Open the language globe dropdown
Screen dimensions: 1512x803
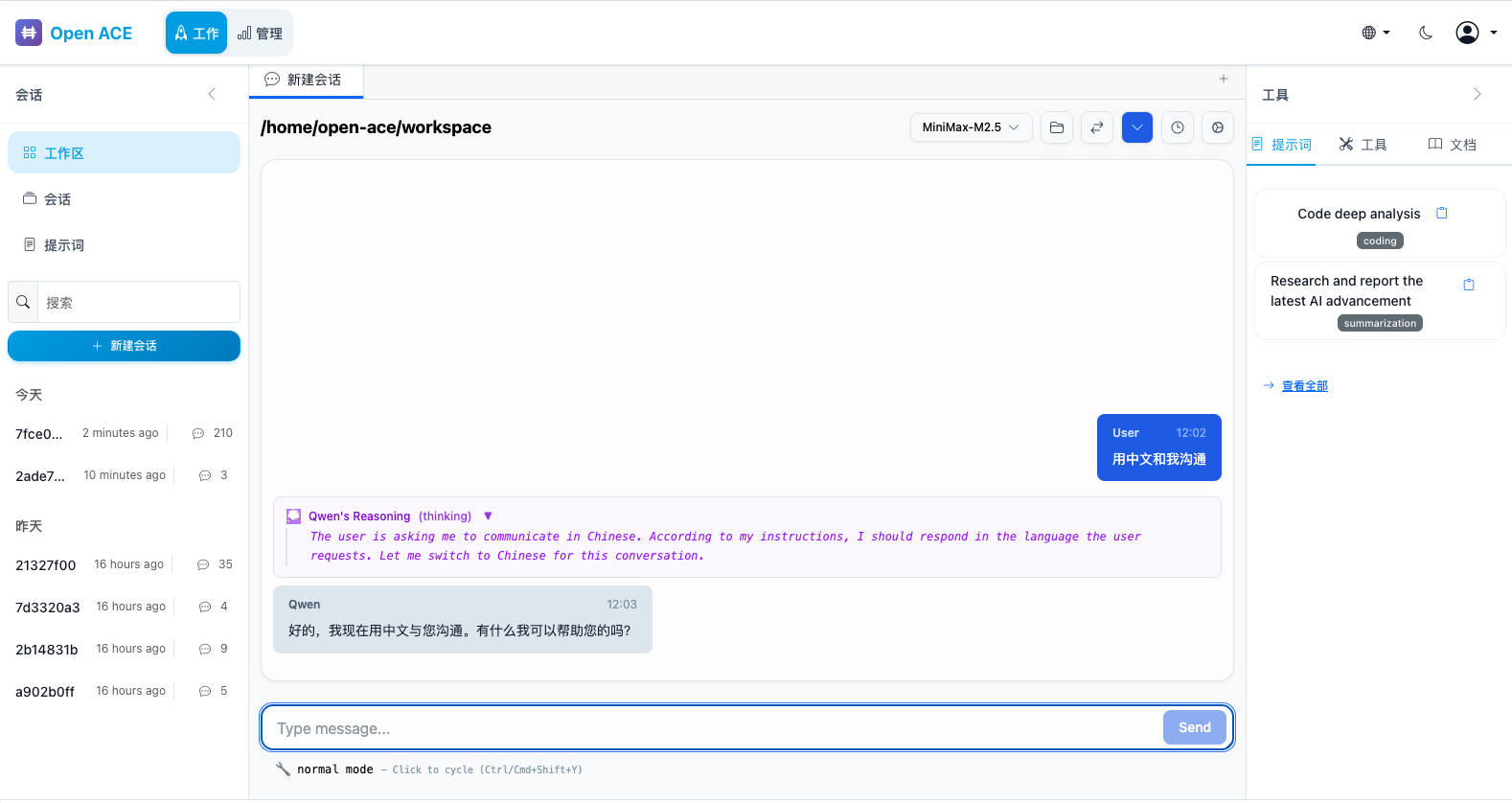click(x=1376, y=33)
